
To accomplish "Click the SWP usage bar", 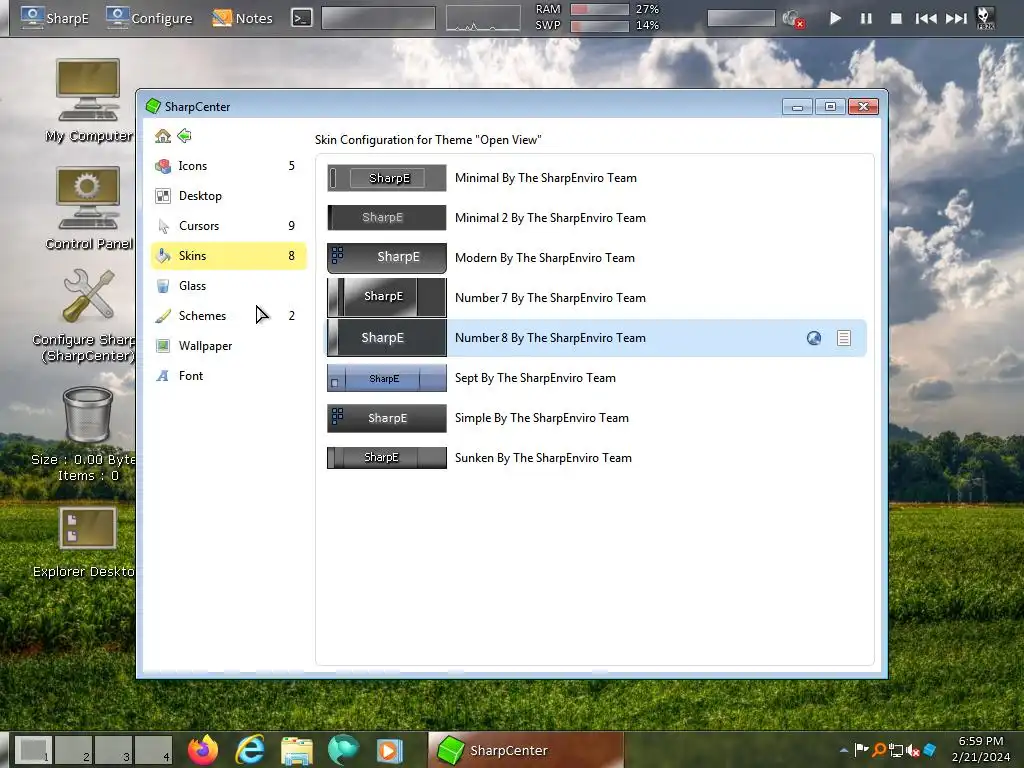I will 600,25.
